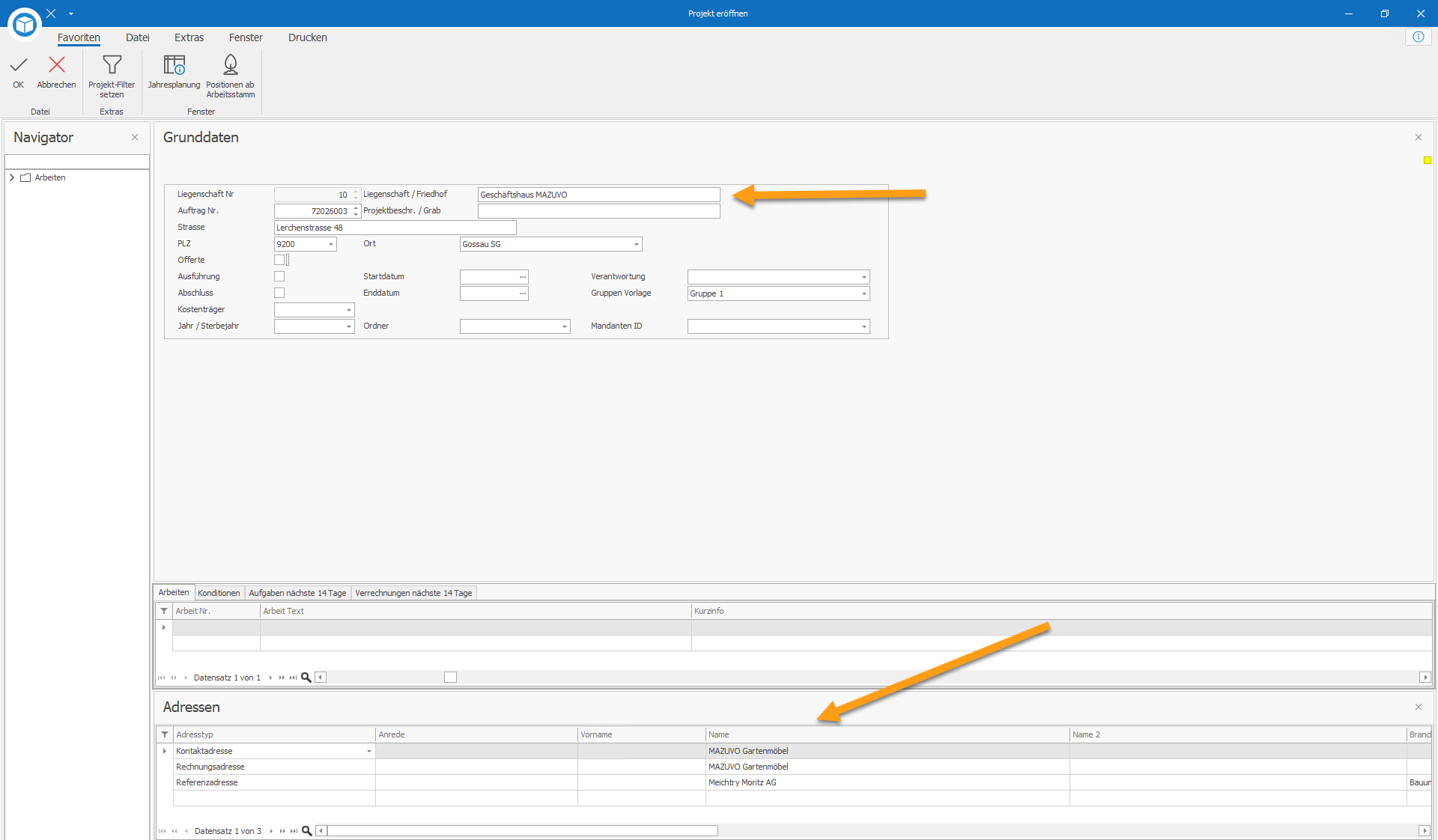Click Positionen ab Arbeitsstamm icon
This screenshot has height=840, width=1438.
click(231, 65)
